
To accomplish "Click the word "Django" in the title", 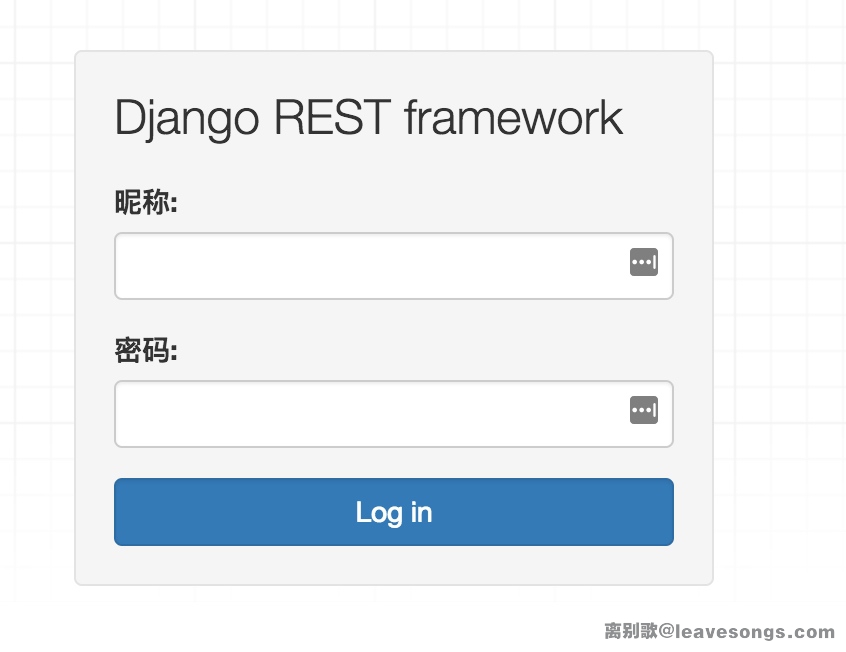I will [187, 119].
